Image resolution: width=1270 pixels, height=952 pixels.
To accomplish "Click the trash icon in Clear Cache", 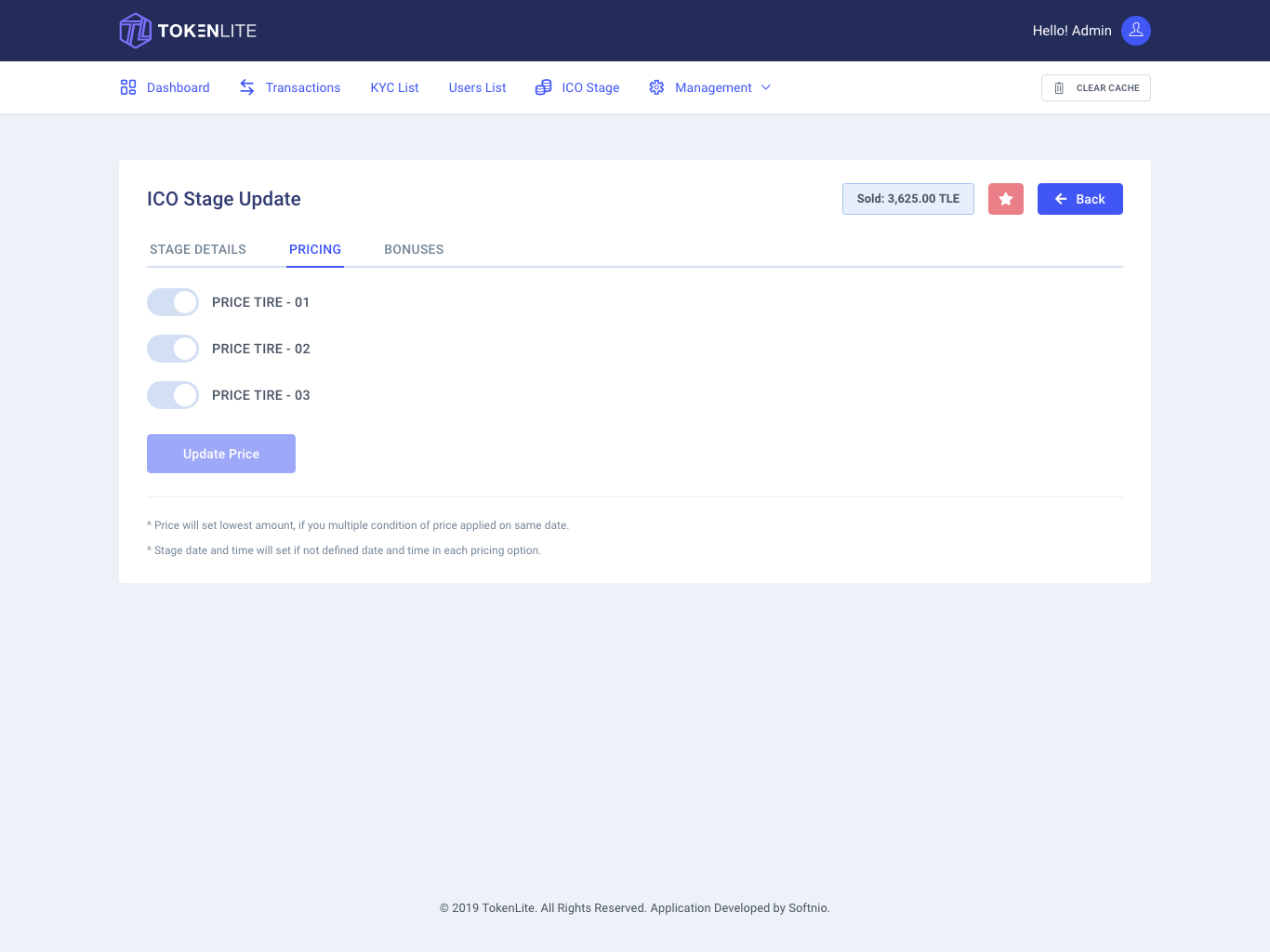I will tap(1059, 88).
